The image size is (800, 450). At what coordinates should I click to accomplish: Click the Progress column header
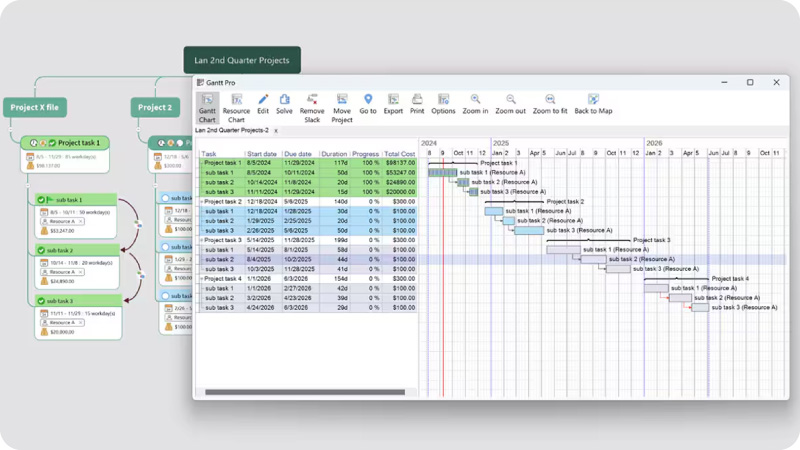[x=365, y=154]
